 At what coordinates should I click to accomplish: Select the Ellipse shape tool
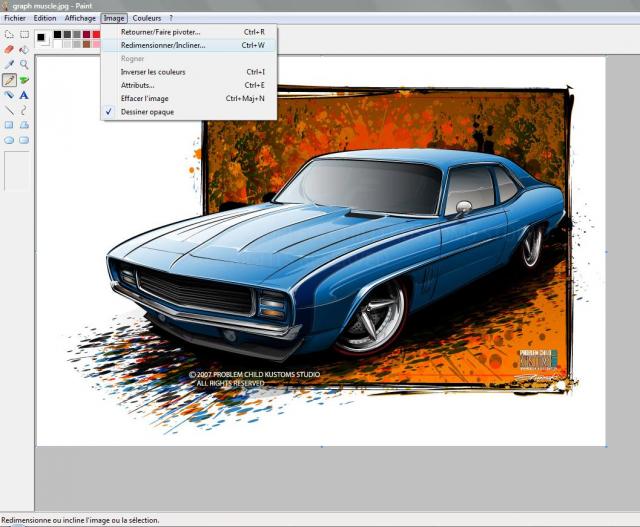(9, 140)
